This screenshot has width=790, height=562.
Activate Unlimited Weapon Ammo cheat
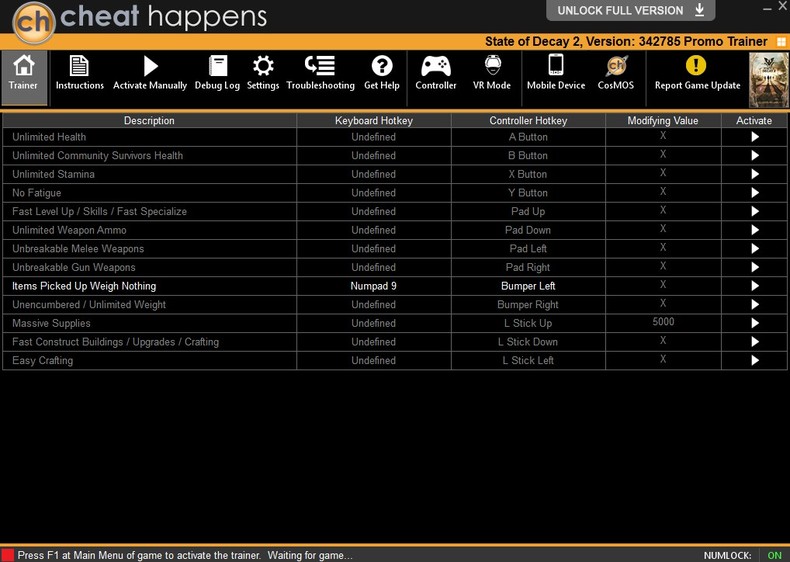[754, 230]
